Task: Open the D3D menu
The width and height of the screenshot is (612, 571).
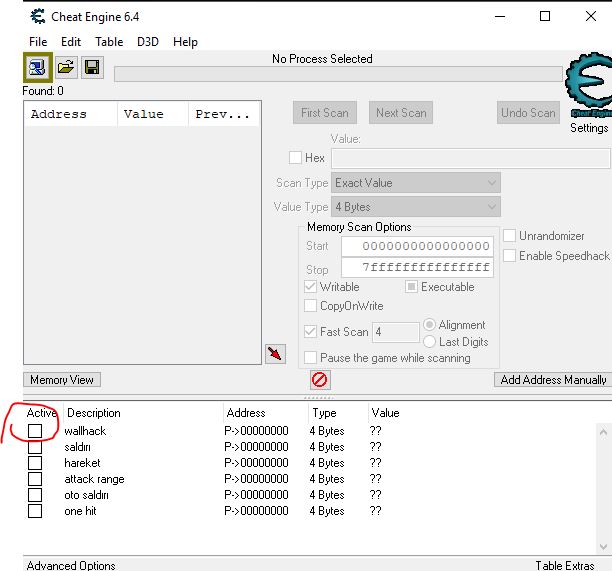Action: (148, 42)
